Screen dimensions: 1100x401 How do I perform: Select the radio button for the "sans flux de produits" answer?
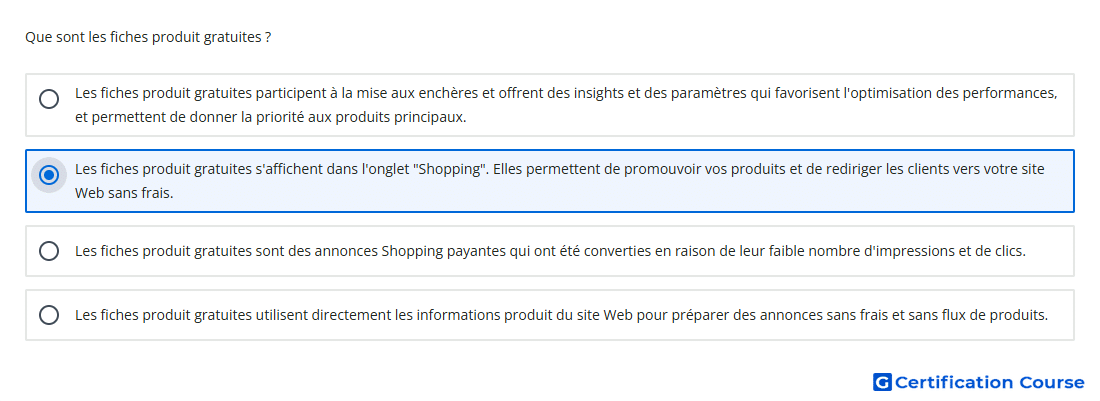[x=48, y=315]
